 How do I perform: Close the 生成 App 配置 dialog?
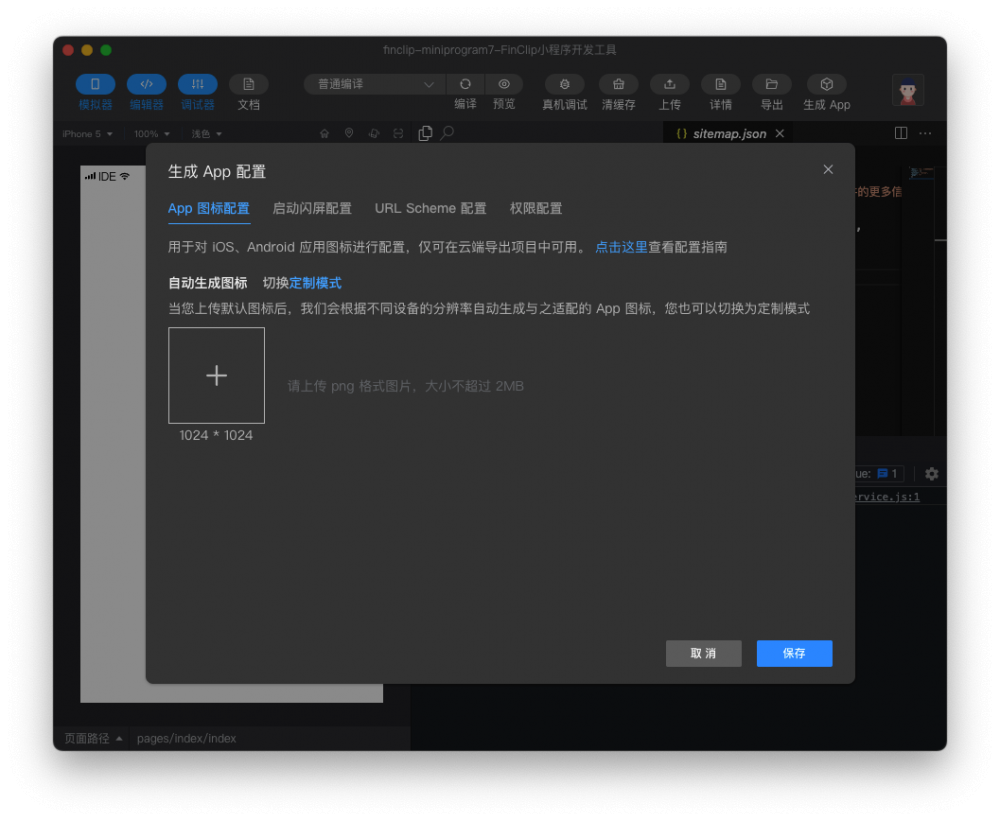pyautogui.click(x=828, y=170)
